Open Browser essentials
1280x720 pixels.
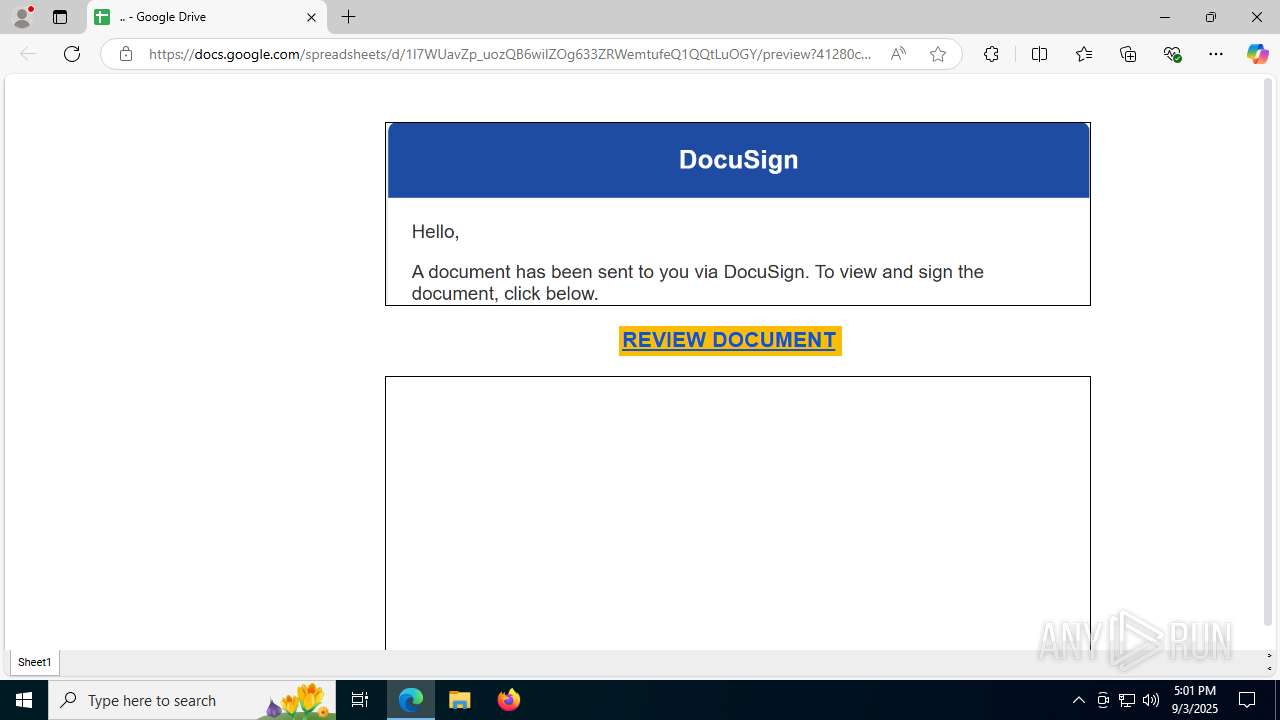(1173, 54)
